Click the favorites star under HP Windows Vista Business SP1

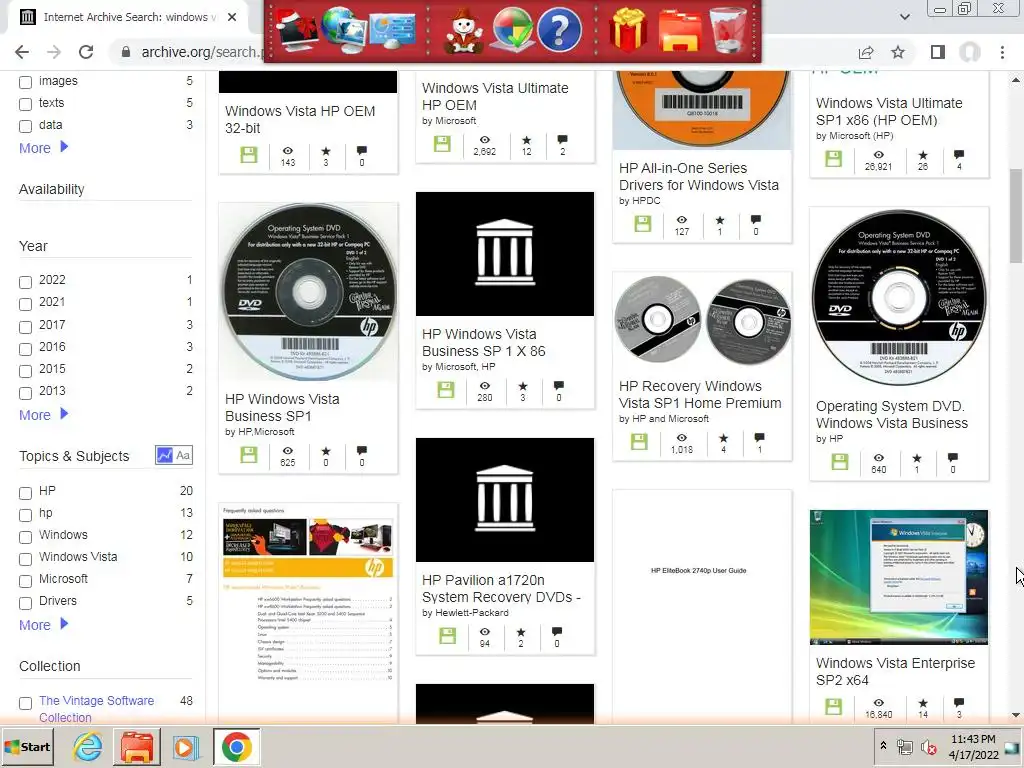(x=326, y=451)
